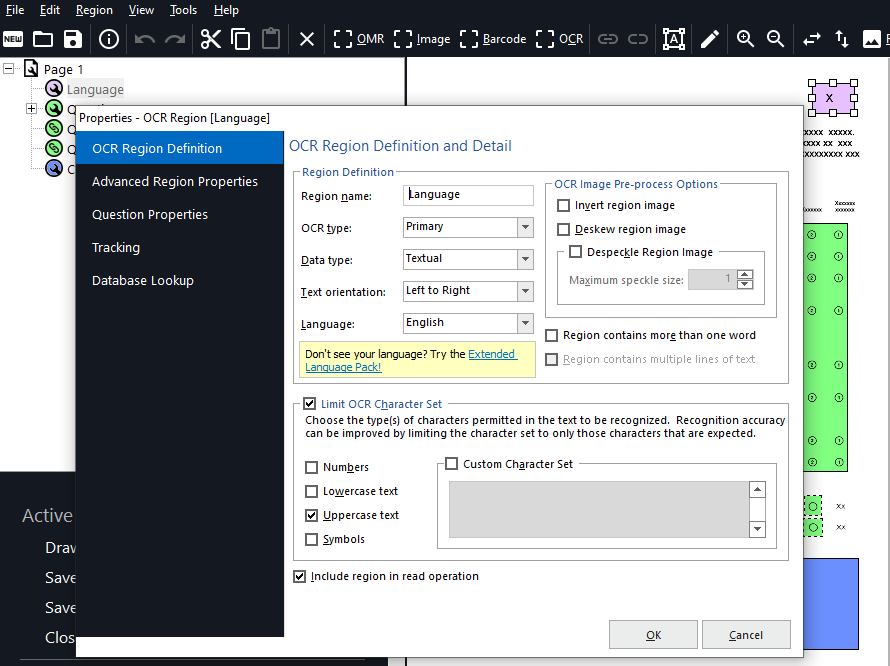Open the File menu
Screen dimensions: 890x666
(x=15, y=10)
